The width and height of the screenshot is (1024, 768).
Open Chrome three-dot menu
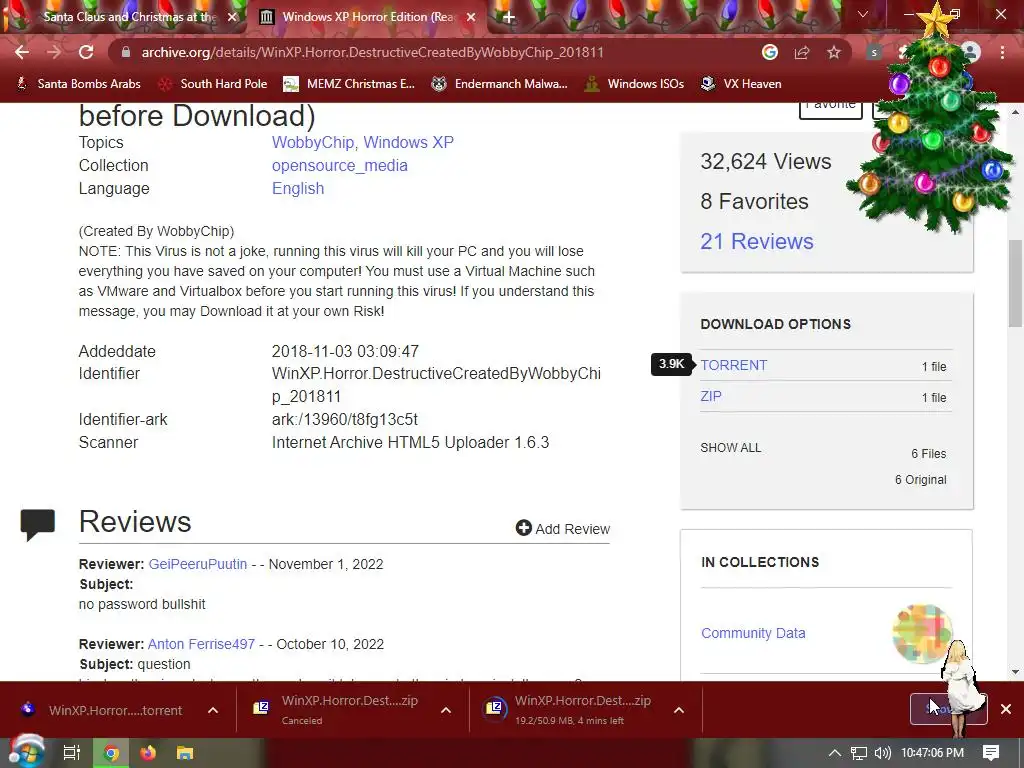1002,52
